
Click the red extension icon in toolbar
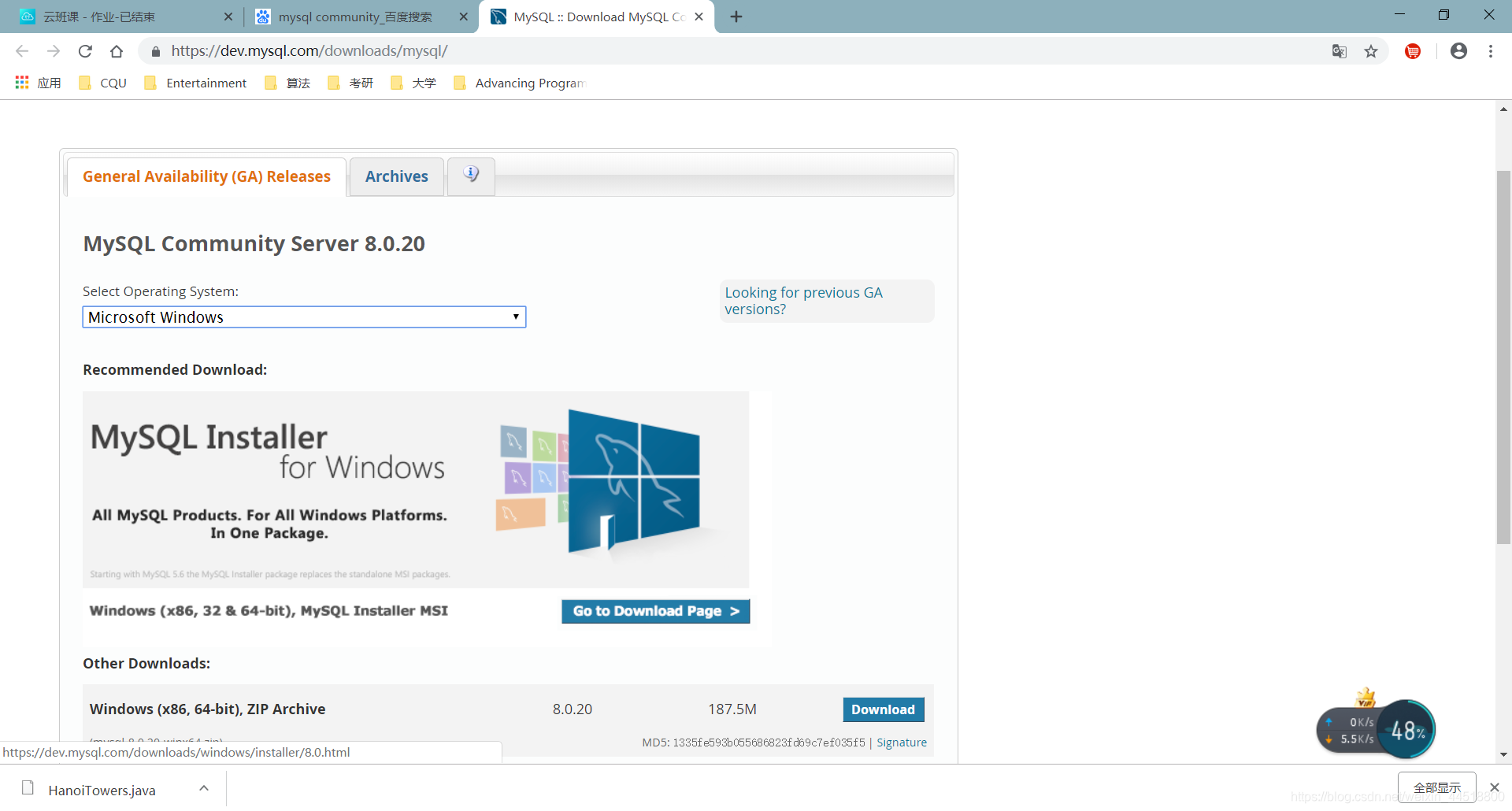click(1413, 51)
